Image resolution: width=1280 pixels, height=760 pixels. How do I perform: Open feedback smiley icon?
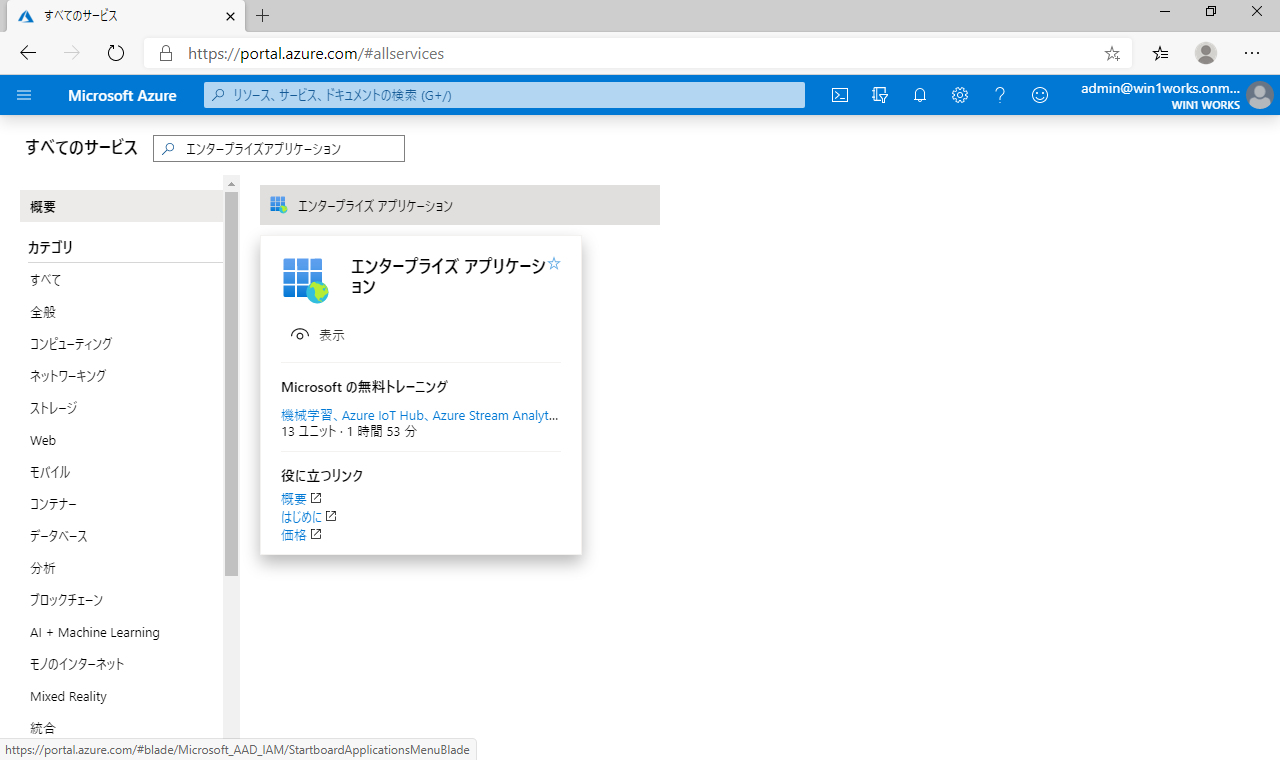click(x=1040, y=95)
